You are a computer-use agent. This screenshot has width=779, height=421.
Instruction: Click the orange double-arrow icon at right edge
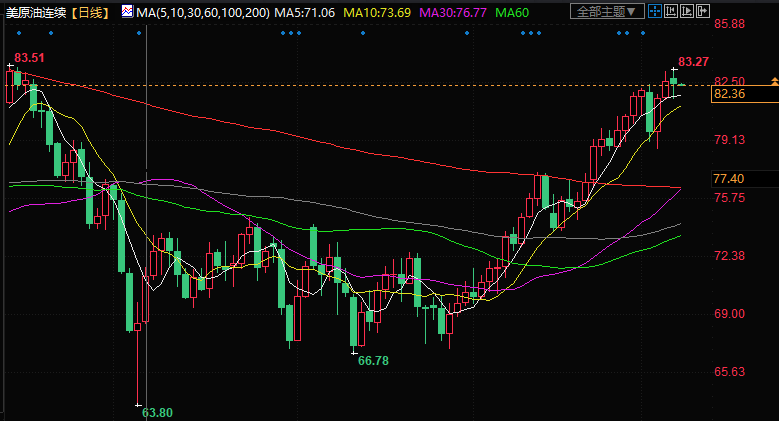coord(764,76)
